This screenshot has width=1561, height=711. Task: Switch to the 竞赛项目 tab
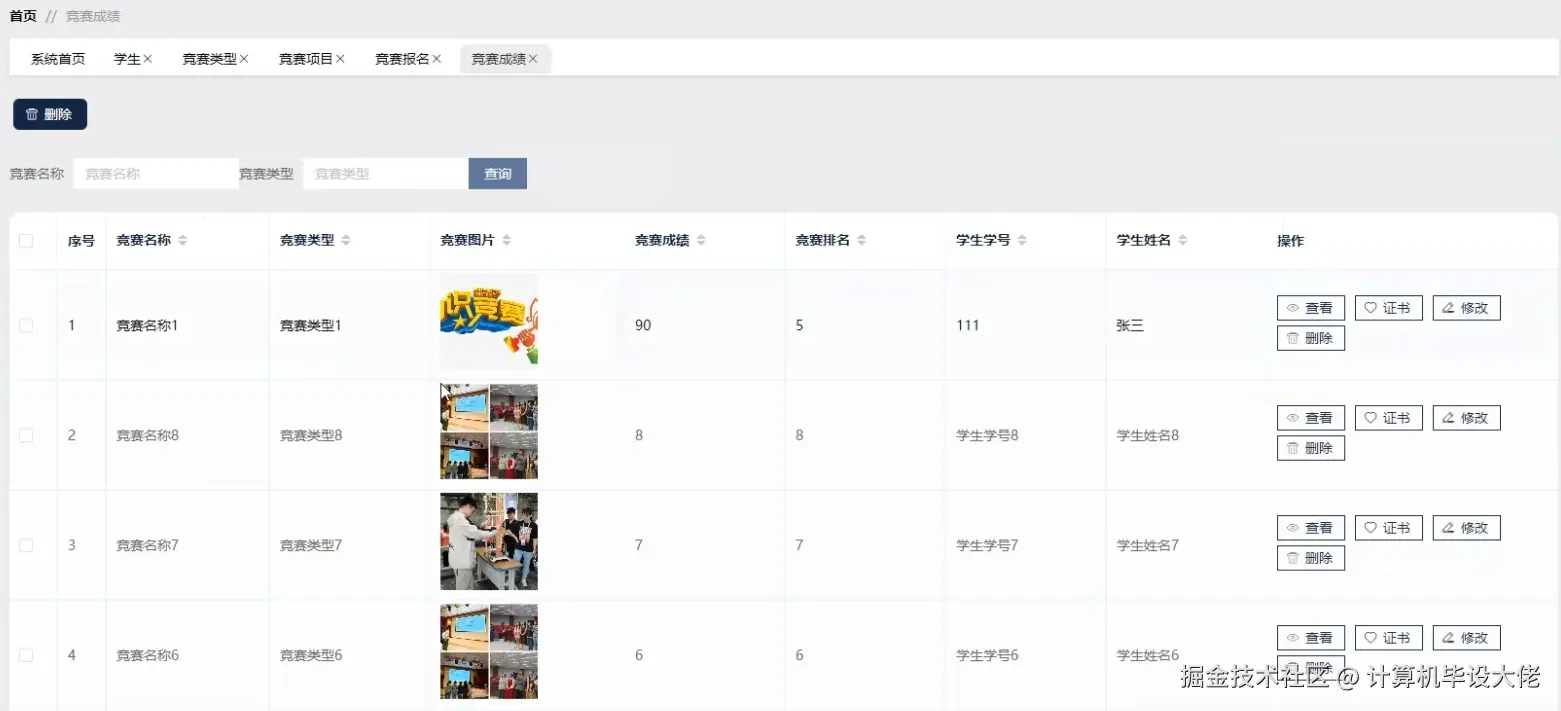tap(305, 59)
